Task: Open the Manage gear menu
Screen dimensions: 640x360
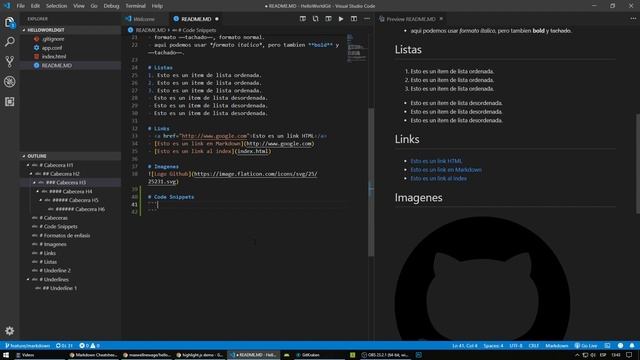Action: click(10, 331)
